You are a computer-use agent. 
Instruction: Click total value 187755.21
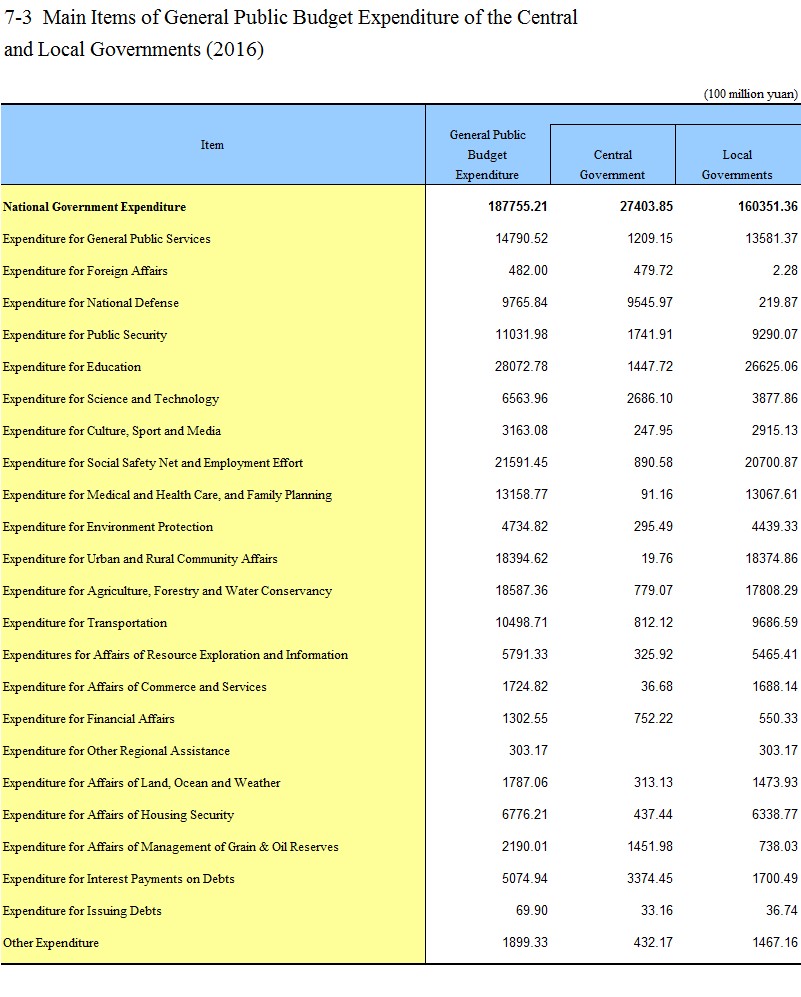pyautogui.click(x=517, y=207)
